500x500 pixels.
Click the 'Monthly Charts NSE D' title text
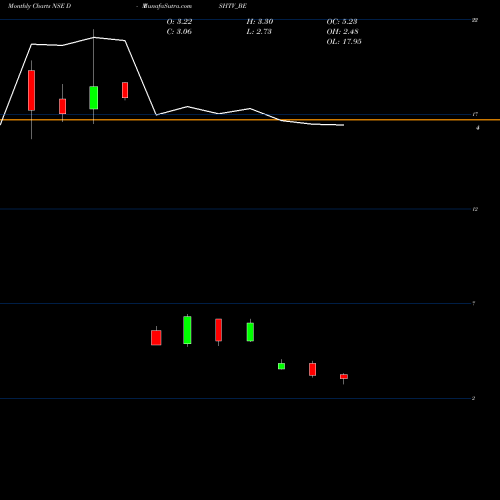[39, 6]
